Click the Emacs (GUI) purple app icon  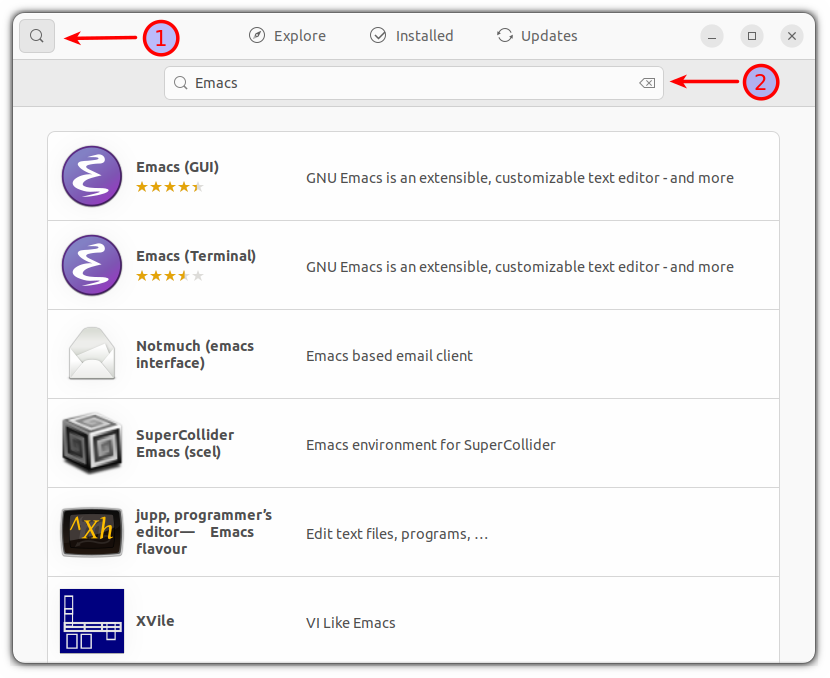[x=92, y=176]
